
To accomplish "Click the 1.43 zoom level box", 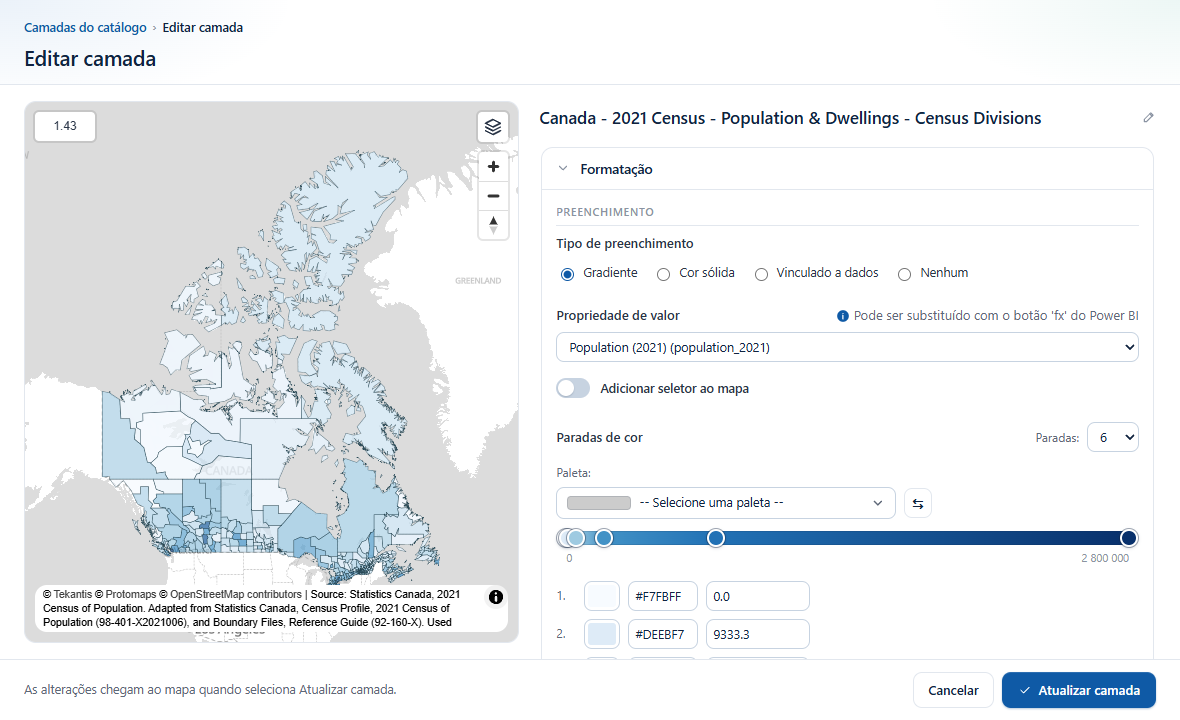I will tap(65, 126).
